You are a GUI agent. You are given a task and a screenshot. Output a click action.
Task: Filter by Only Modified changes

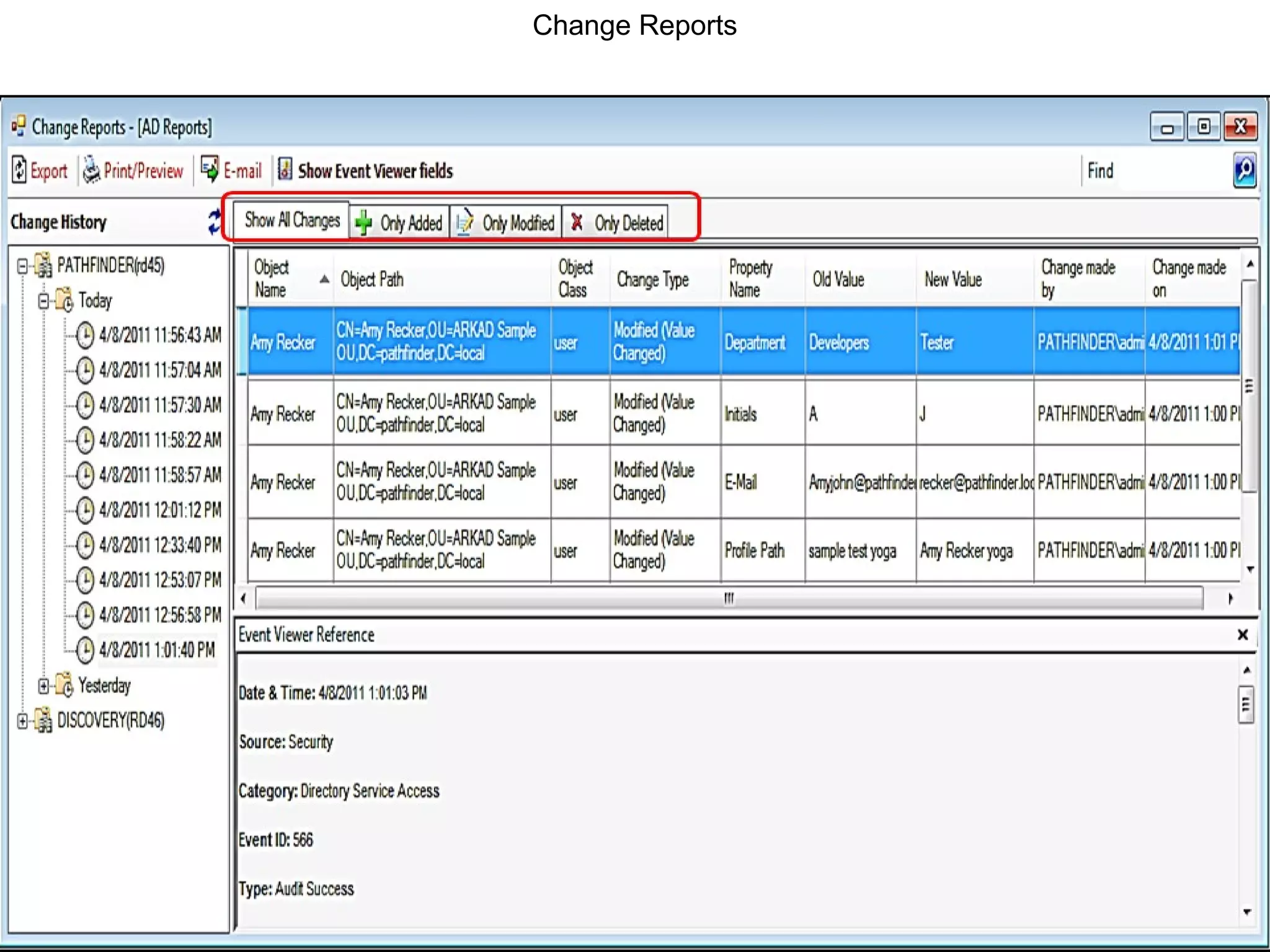coord(506,223)
